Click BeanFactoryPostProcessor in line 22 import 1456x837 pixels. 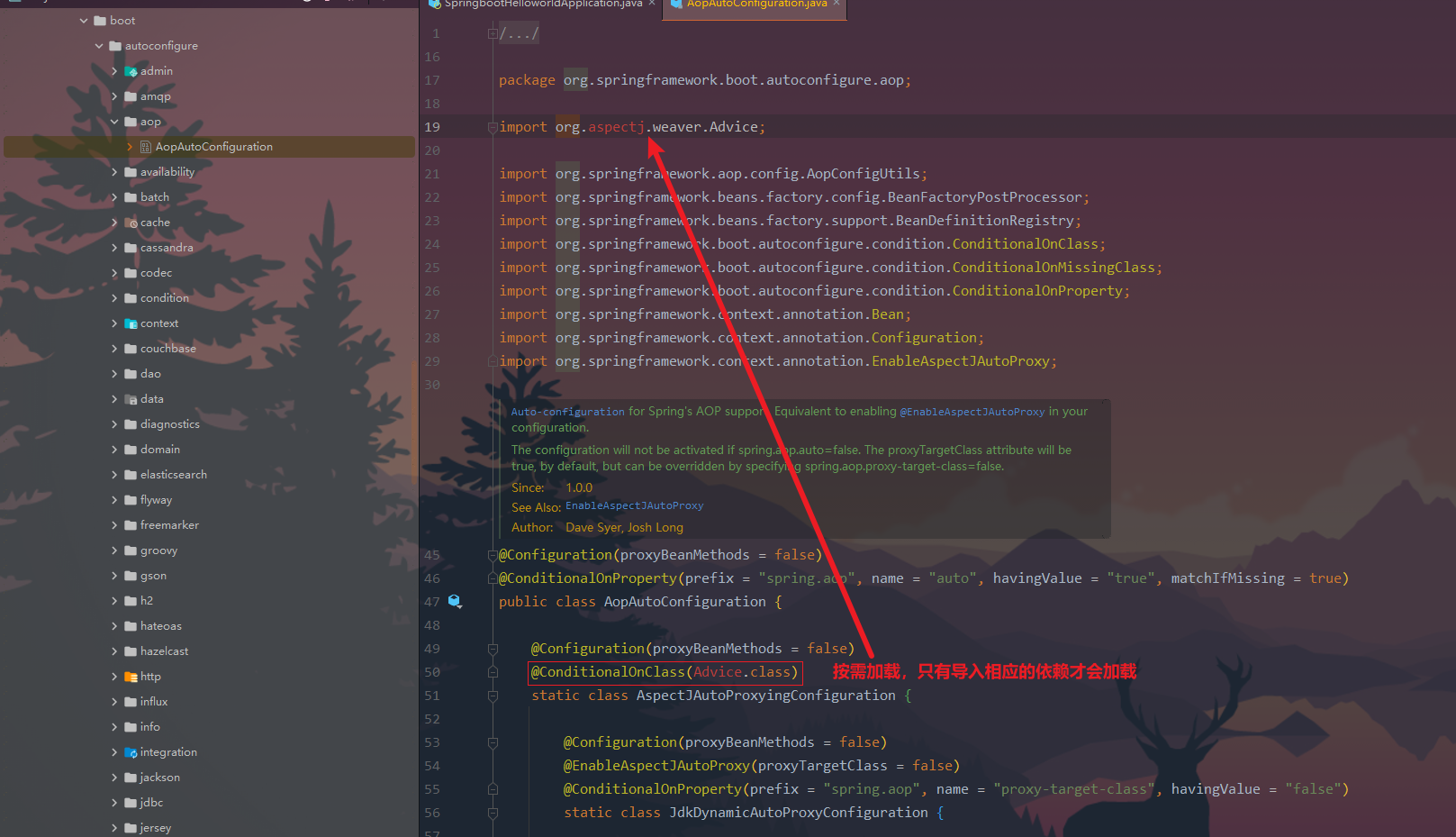click(984, 197)
